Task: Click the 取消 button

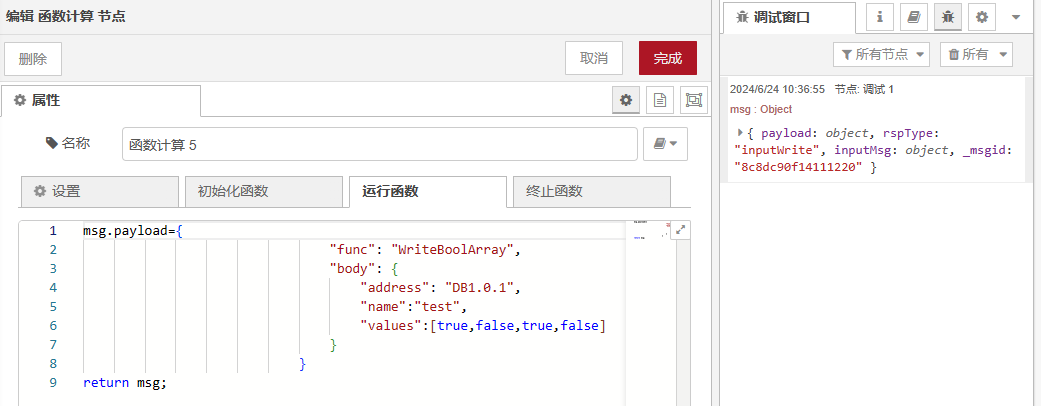Action: click(x=594, y=58)
